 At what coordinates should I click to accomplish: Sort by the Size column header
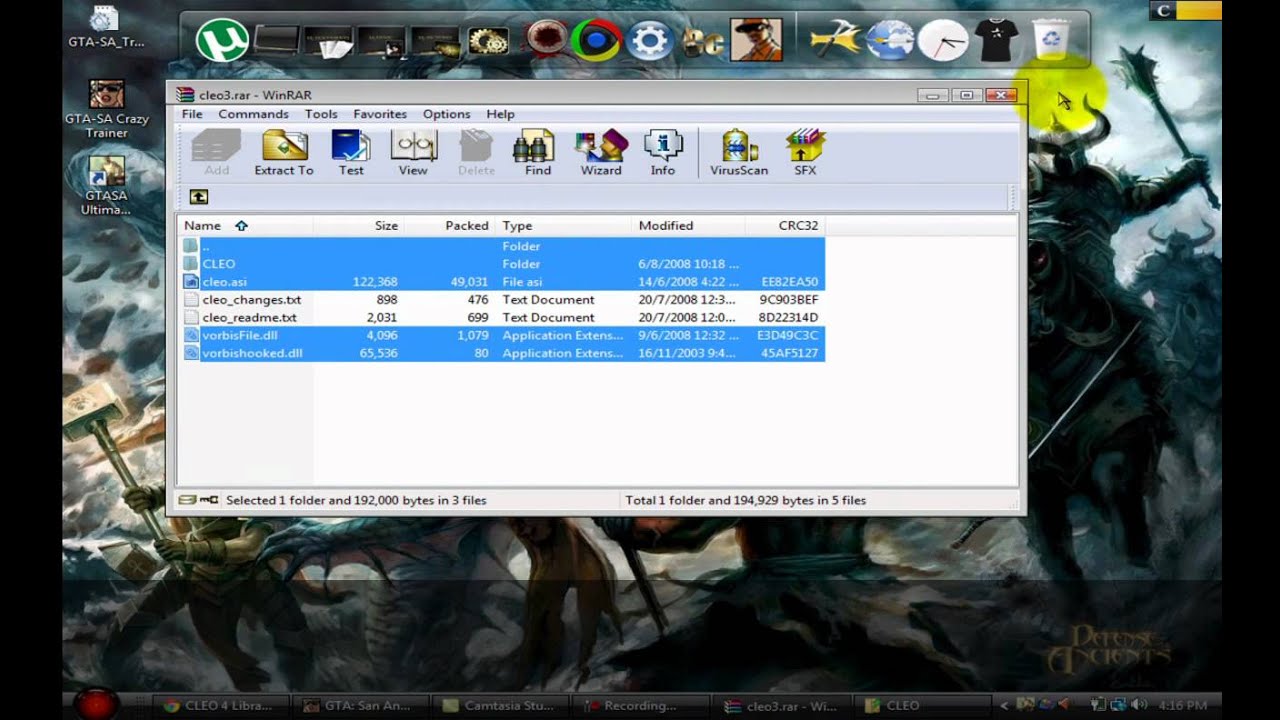pyautogui.click(x=359, y=226)
